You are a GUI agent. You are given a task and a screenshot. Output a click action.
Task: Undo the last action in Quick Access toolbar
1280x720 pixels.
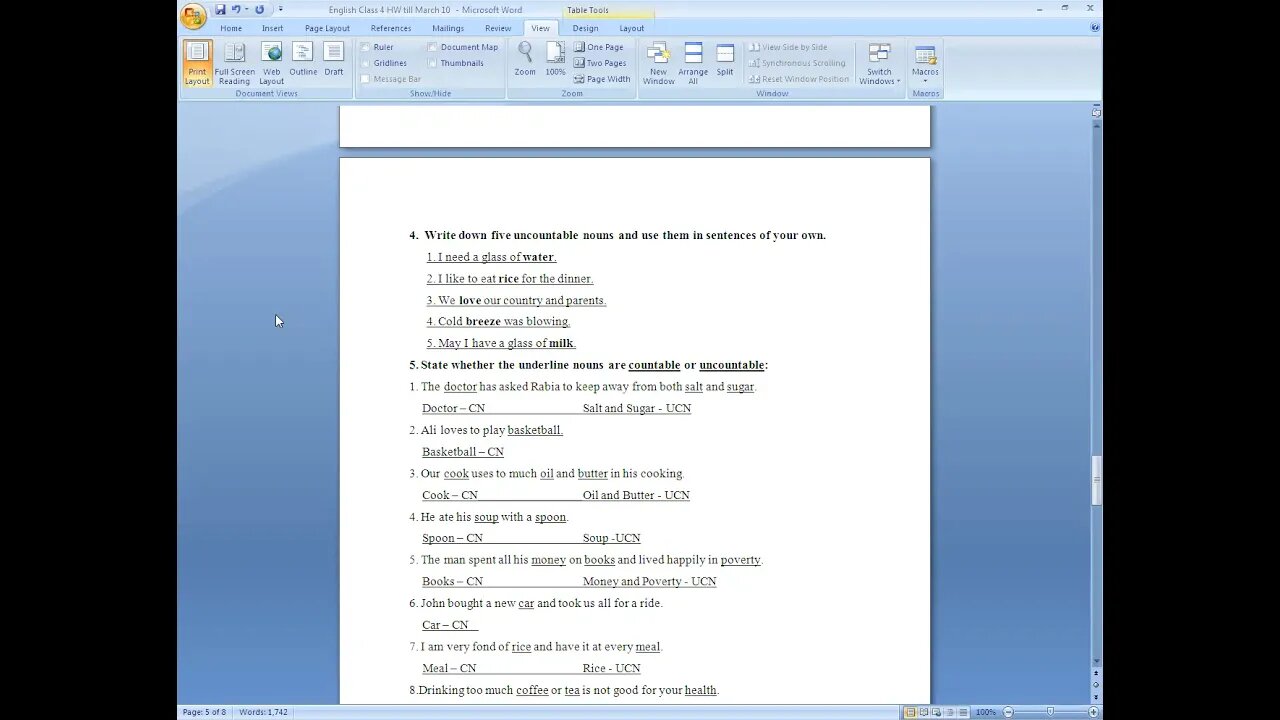(236, 10)
